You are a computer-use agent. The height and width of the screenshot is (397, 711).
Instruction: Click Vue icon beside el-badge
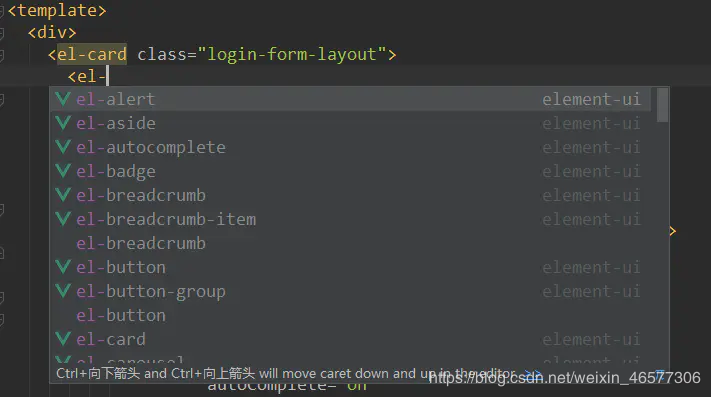click(63, 170)
